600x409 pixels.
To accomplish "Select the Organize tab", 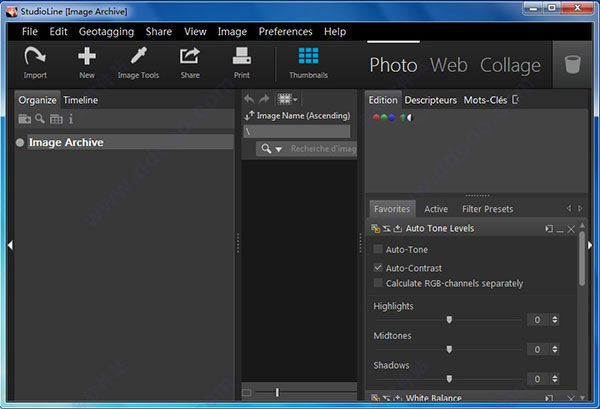I will [38, 100].
